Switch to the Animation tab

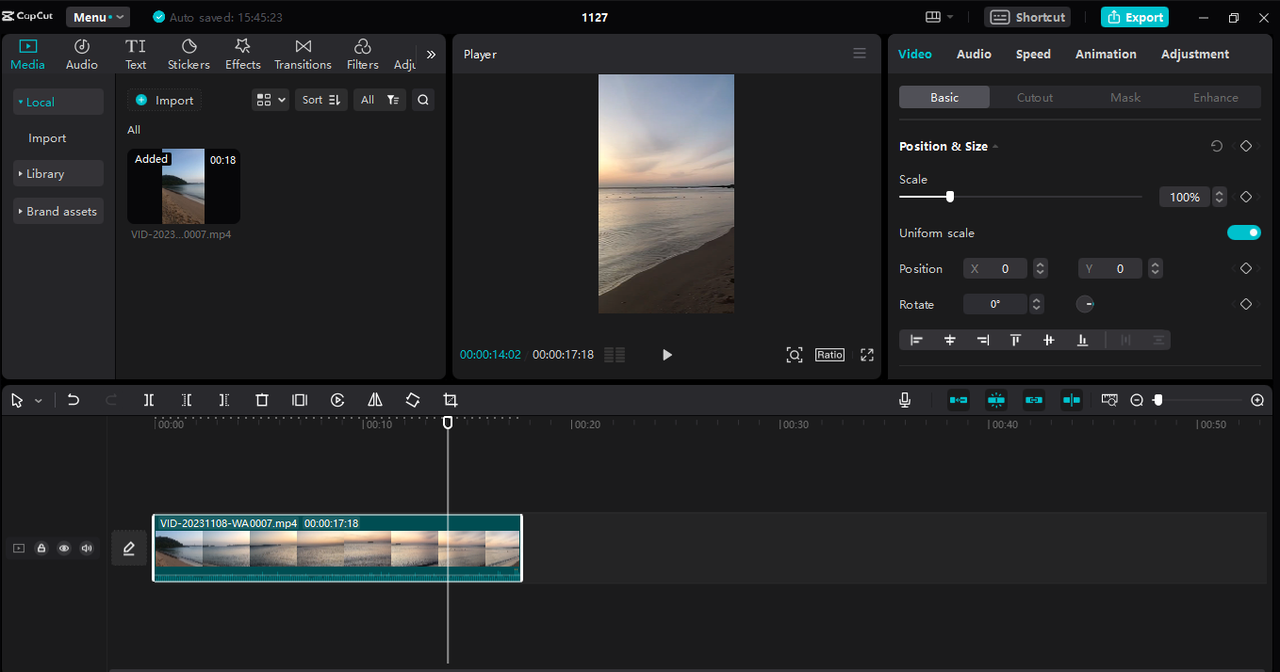tap(1105, 54)
